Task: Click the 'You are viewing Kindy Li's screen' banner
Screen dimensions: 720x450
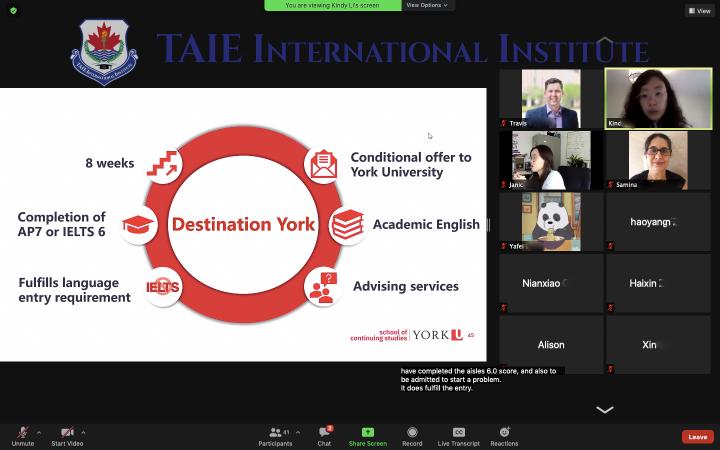Action: coord(332,5)
